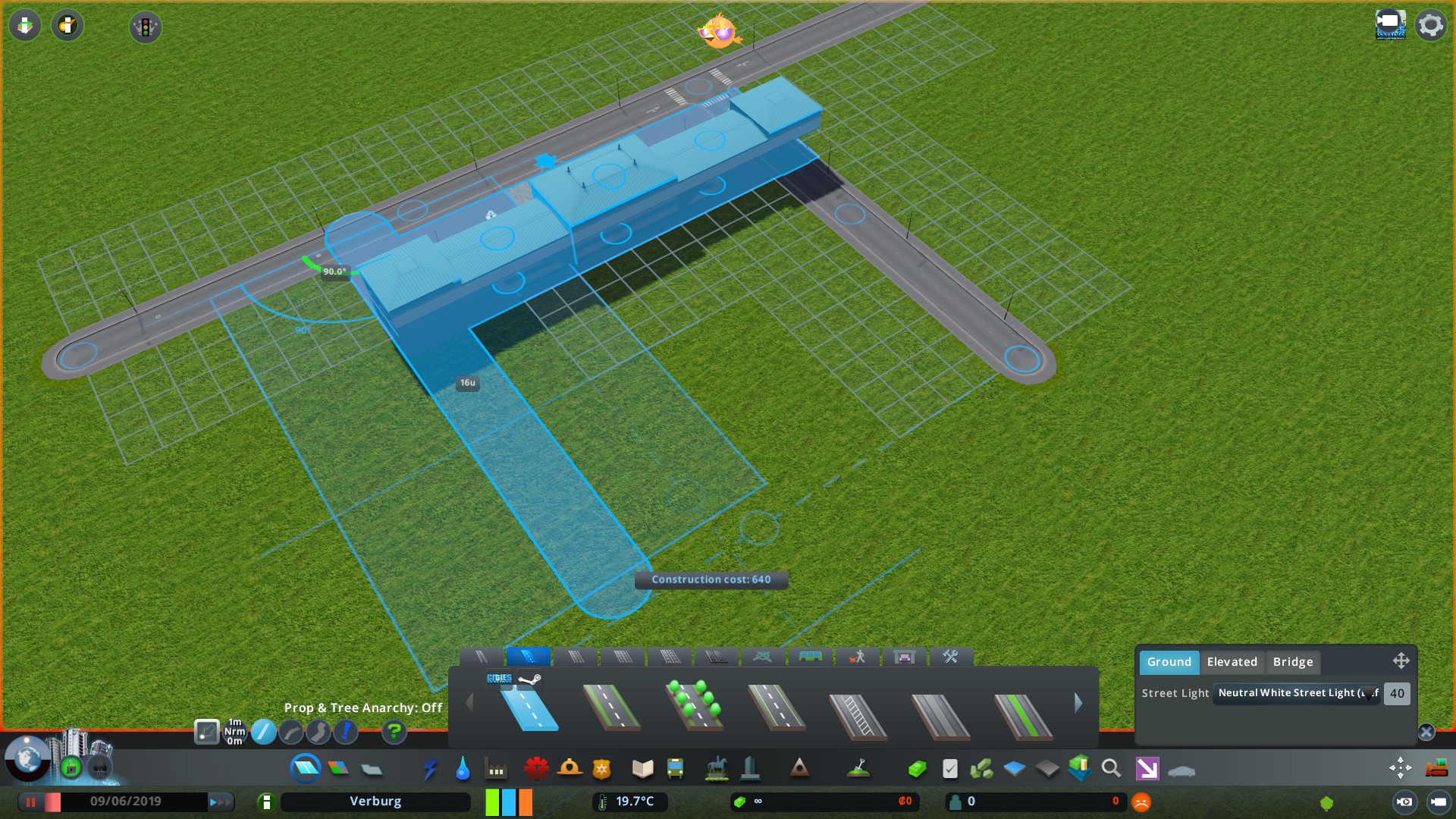Toggle road snapping options button
Viewport: 1456px width, 819px height.
206,732
